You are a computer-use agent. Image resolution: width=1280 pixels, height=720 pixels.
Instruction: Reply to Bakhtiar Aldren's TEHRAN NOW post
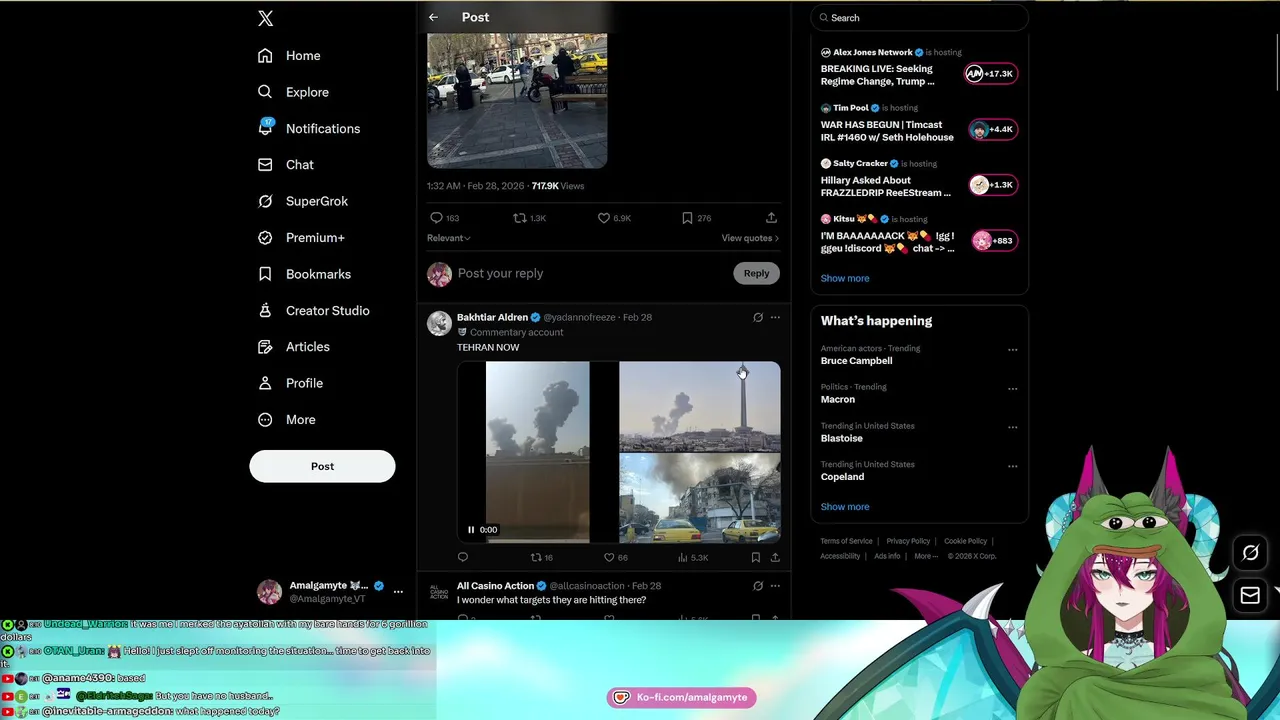point(462,557)
